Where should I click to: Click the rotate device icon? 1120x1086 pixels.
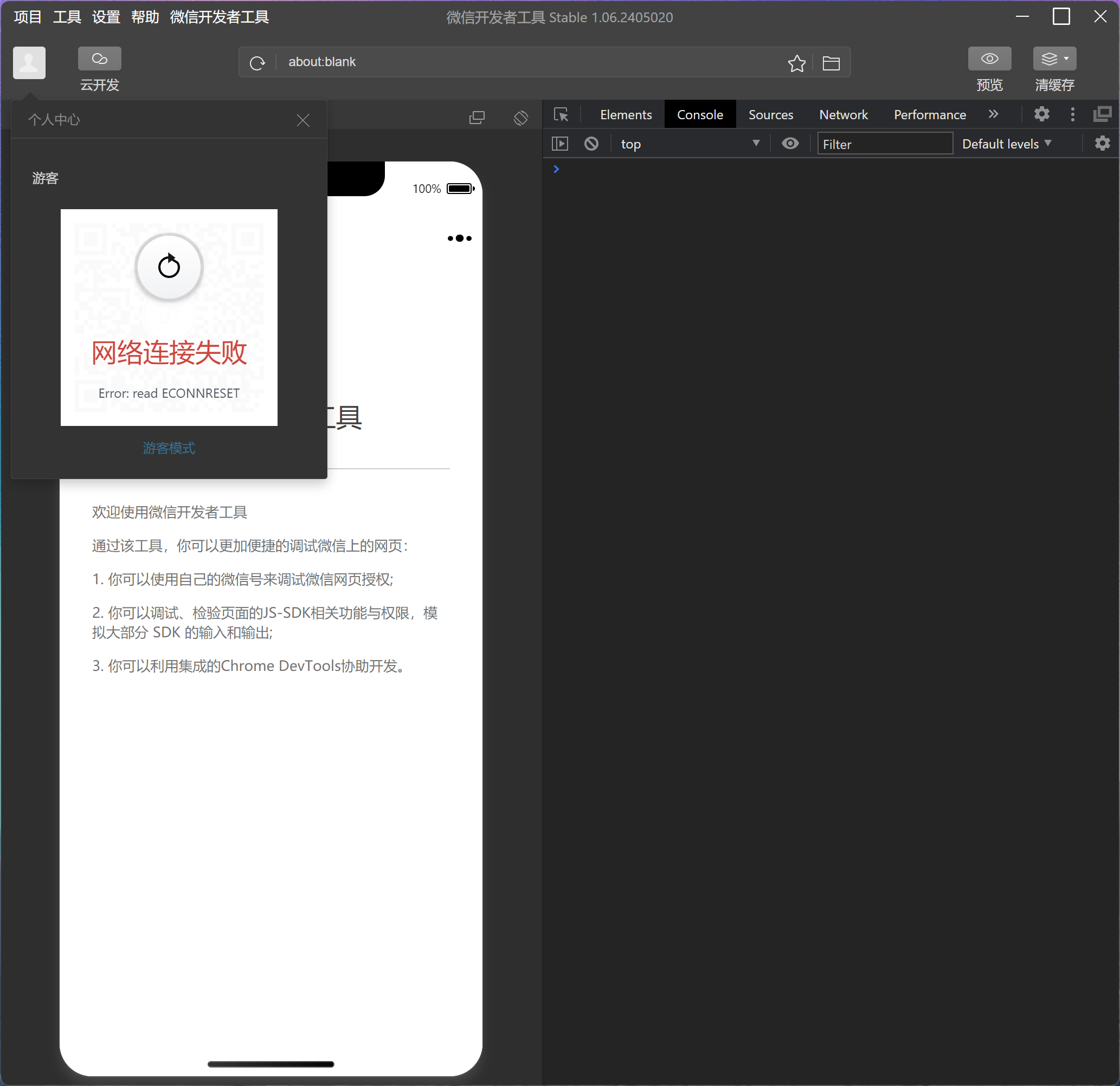click(x=520, y=118)
